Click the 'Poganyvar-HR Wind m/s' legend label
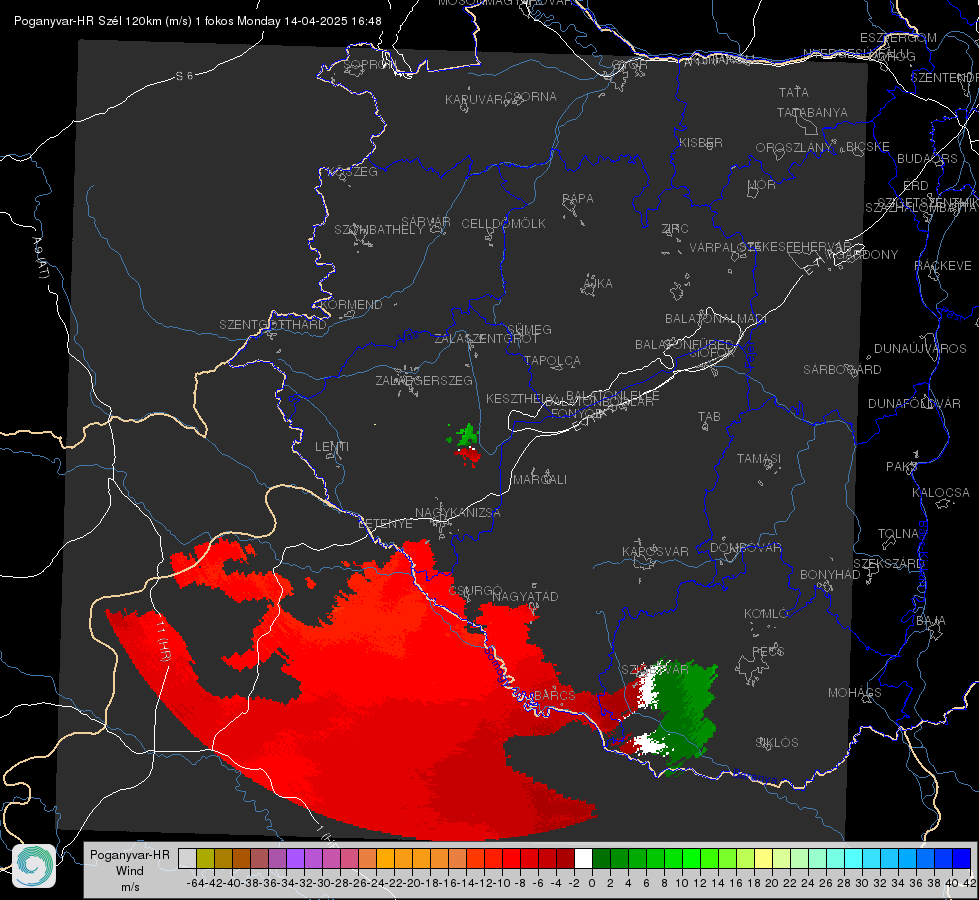The width and height of the screenshot is (979, 900). (x=130, y=870)
